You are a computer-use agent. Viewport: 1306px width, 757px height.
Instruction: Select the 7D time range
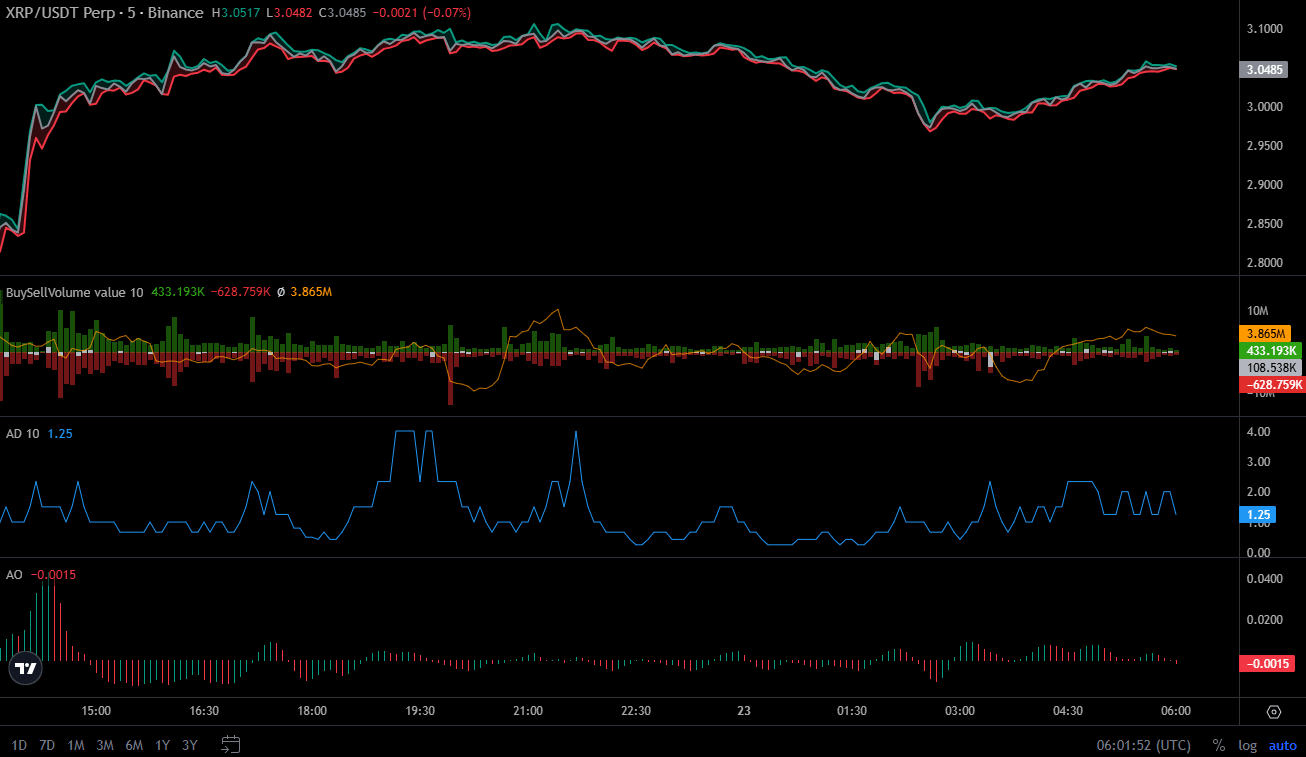pyautogui.click(x=47, y=745)
